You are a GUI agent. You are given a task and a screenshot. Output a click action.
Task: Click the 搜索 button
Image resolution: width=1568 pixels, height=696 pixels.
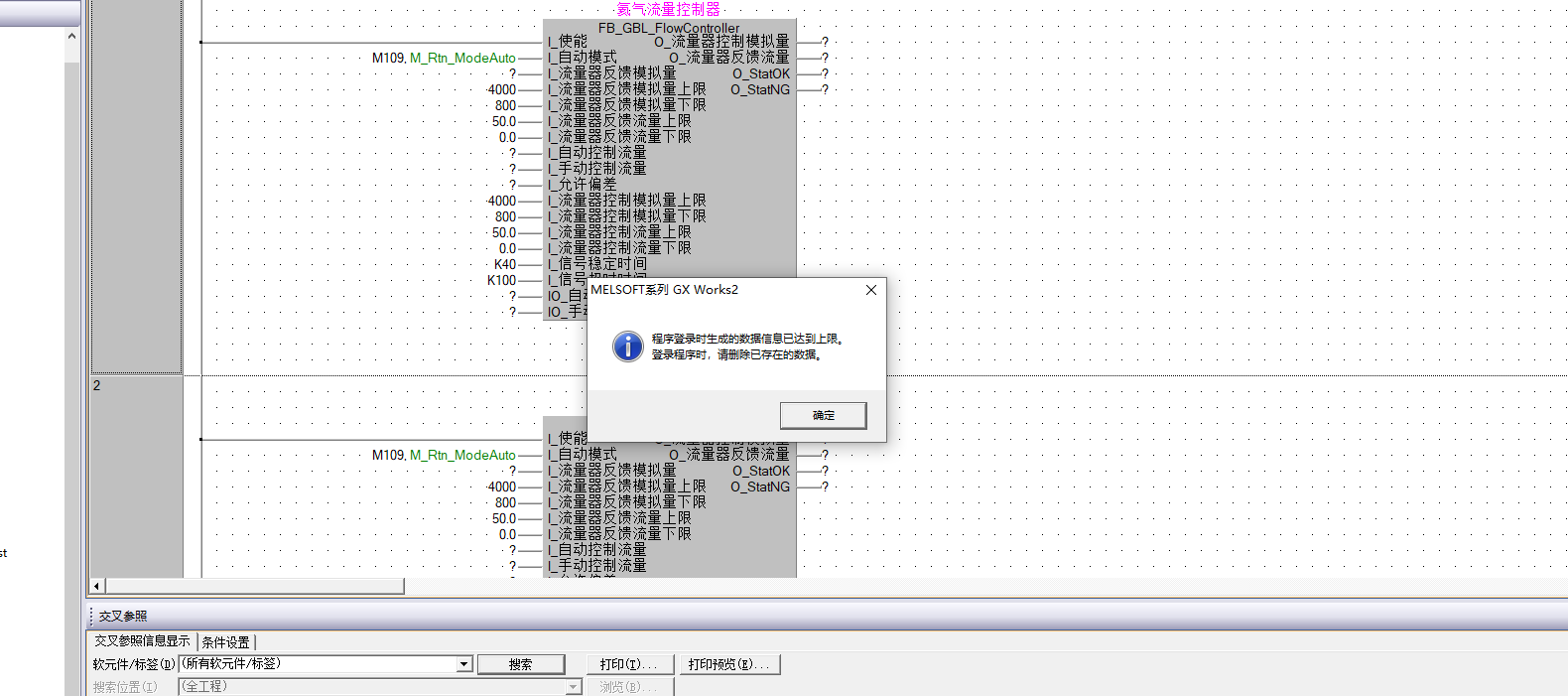point(521,664)
